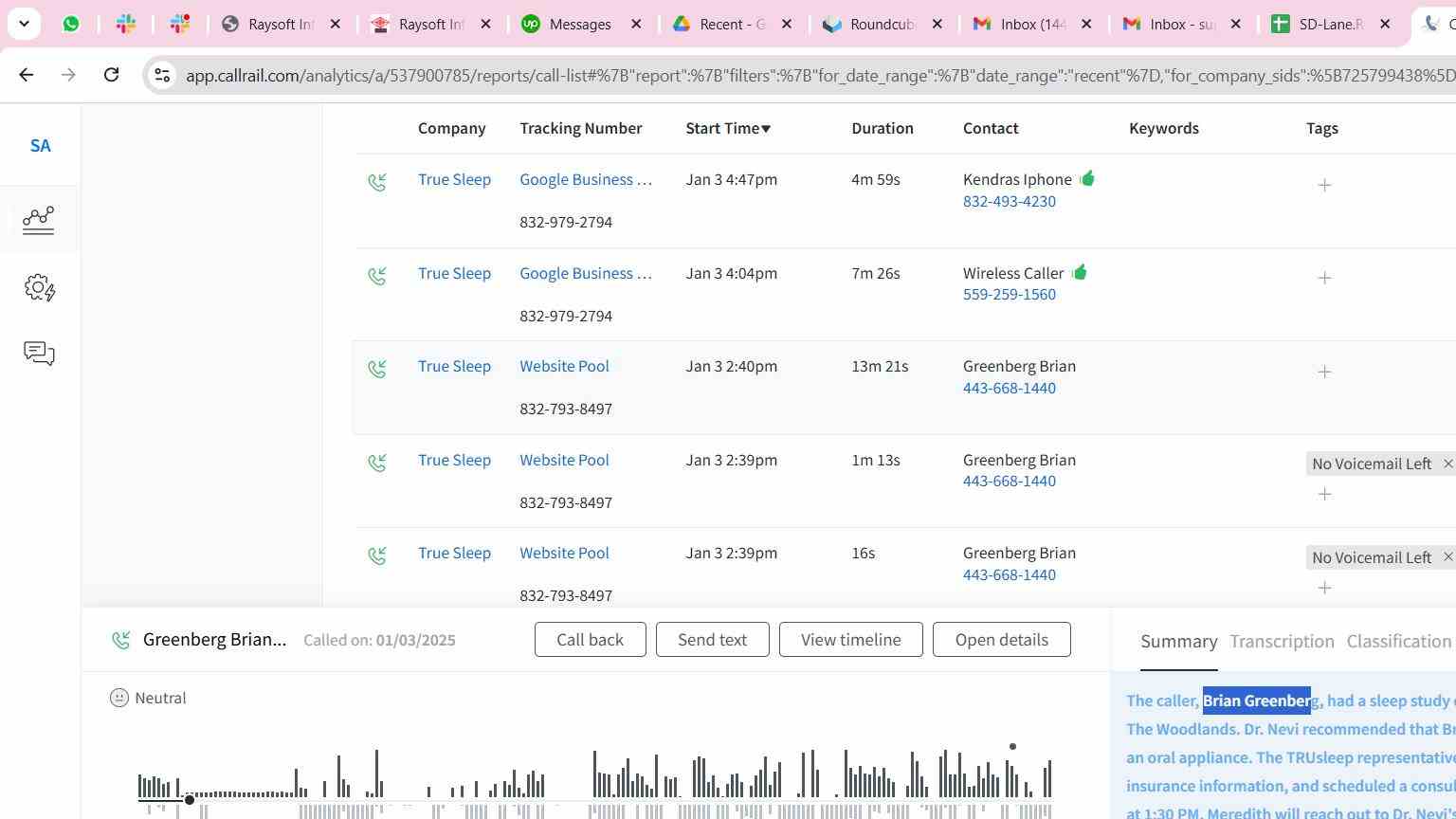The image size is (1456, 819).
Task: Click inbound call icon for Jan 3 2:40pm row
Action: [x=377, y=369]
